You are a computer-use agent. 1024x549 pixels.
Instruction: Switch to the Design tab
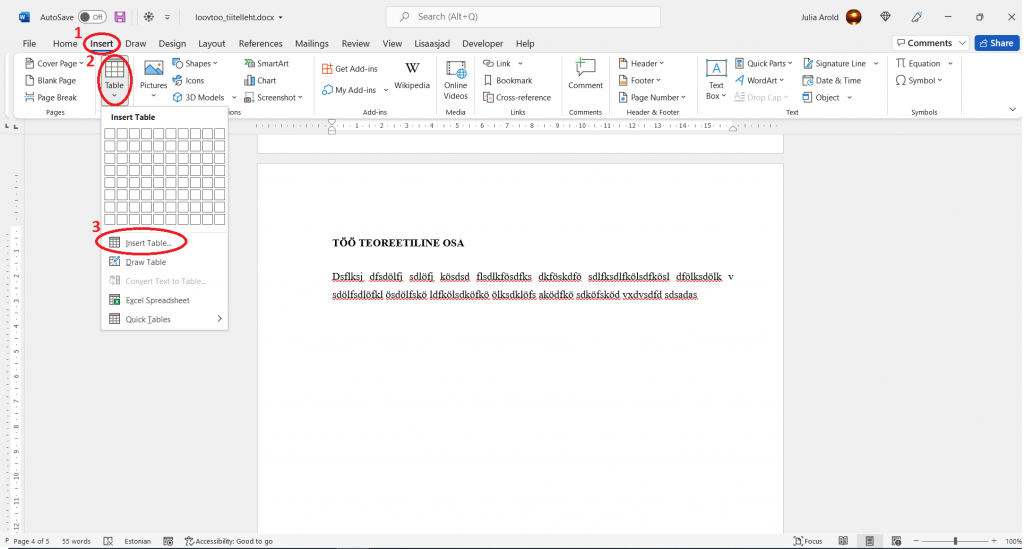(172, 44)
